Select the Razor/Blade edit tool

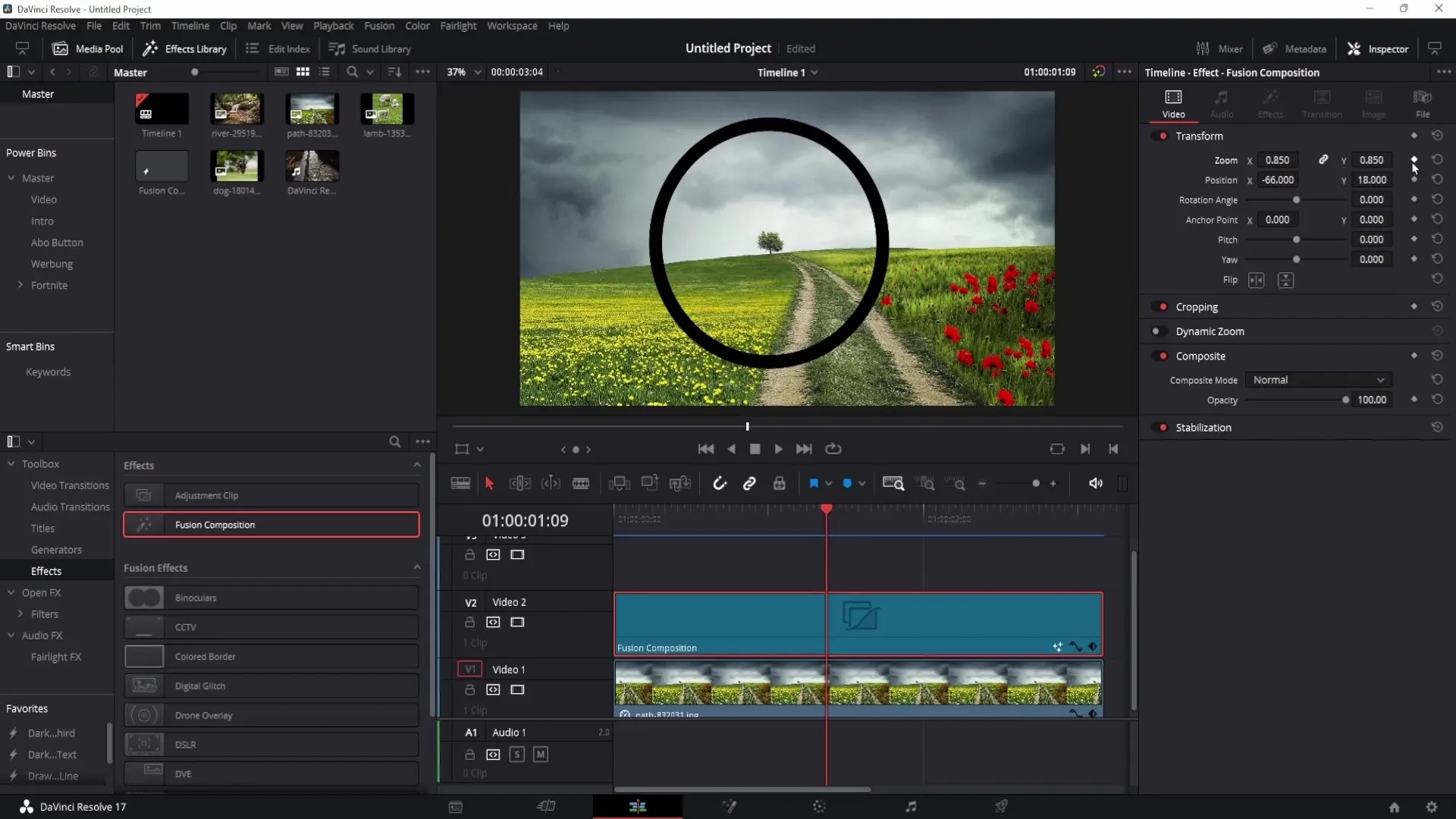click(x=581, y=483)
